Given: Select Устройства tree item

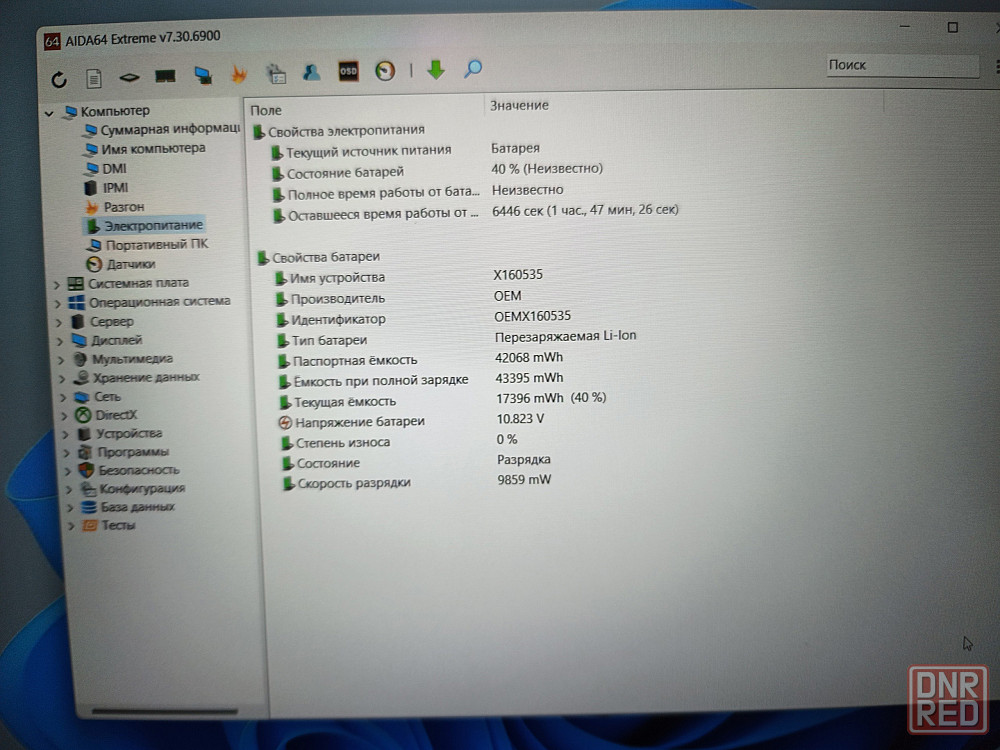Looking at the screenshot, I should point(120,434).
